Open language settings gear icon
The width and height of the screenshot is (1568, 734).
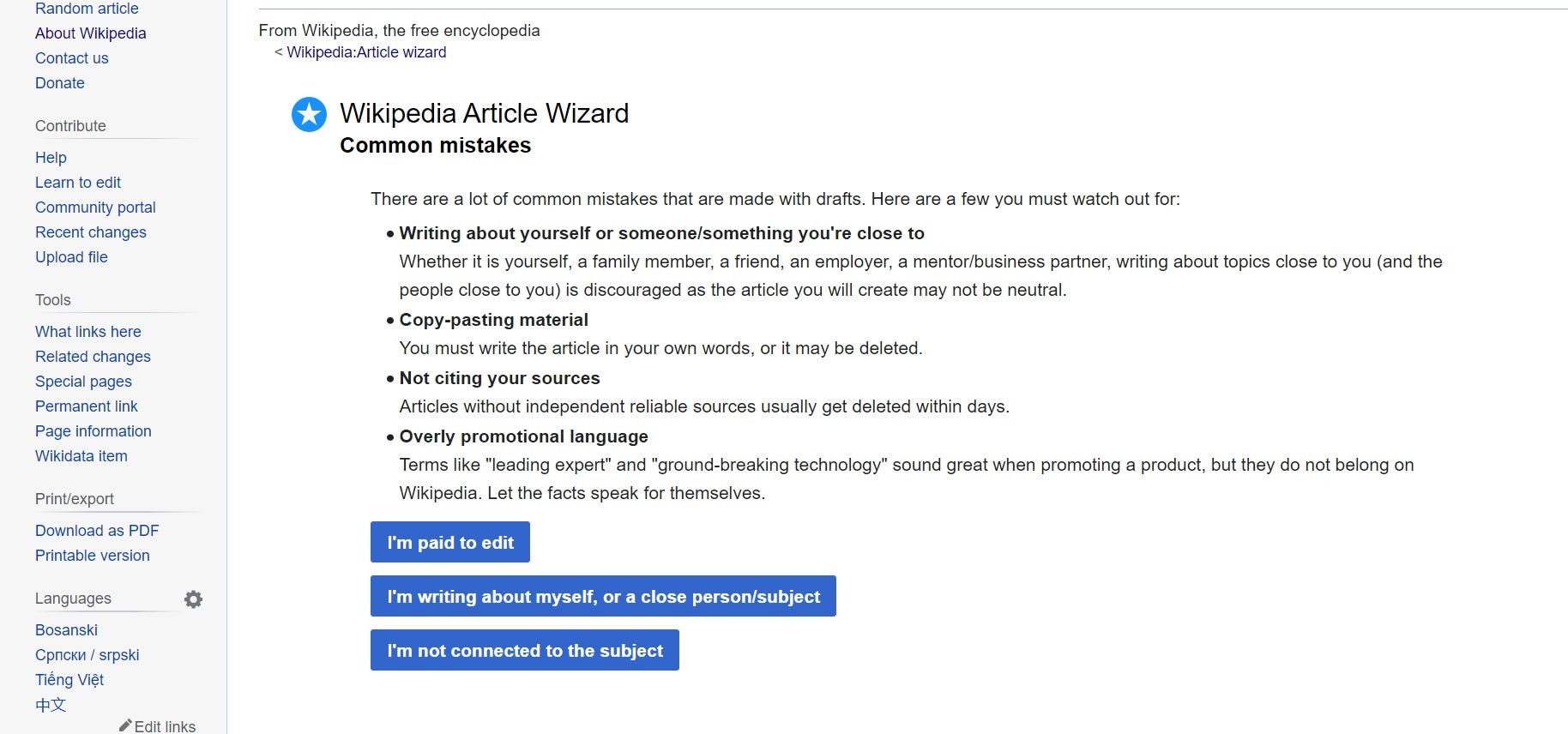coord(194,599)
